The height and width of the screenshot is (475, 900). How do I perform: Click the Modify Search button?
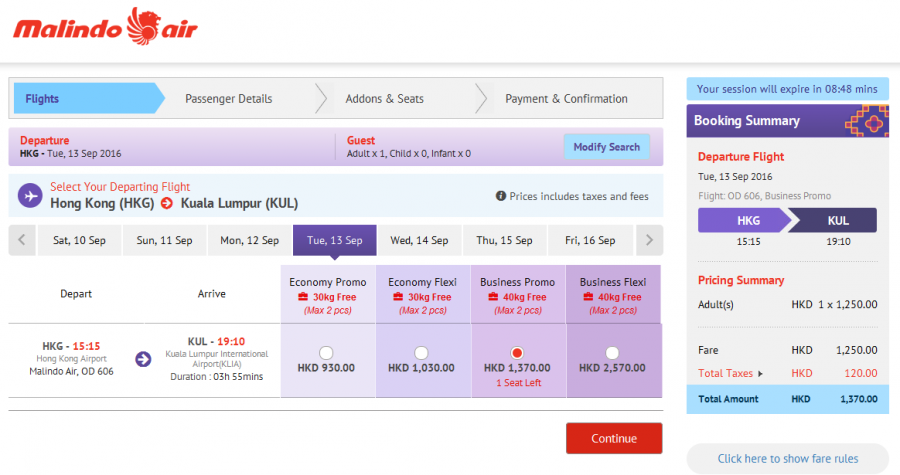coord(606,147)
